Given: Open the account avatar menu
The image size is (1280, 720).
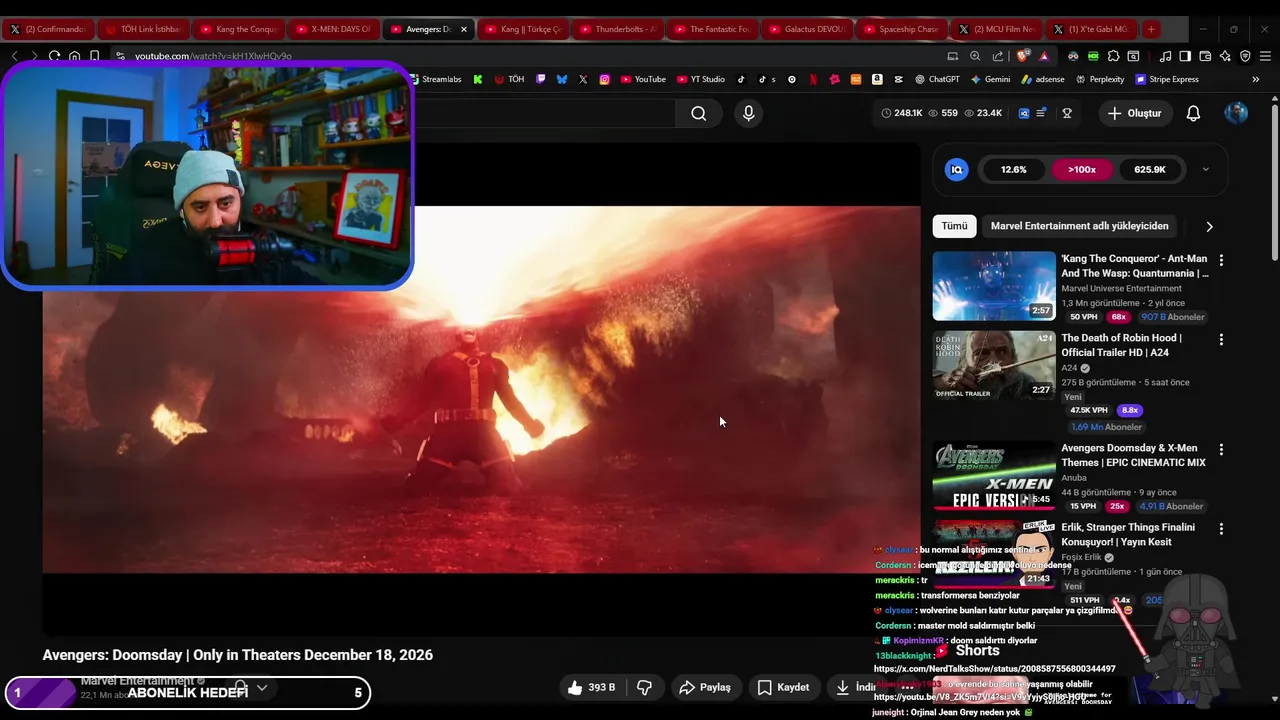Looking at the screenshot, I should point(1236,113).
